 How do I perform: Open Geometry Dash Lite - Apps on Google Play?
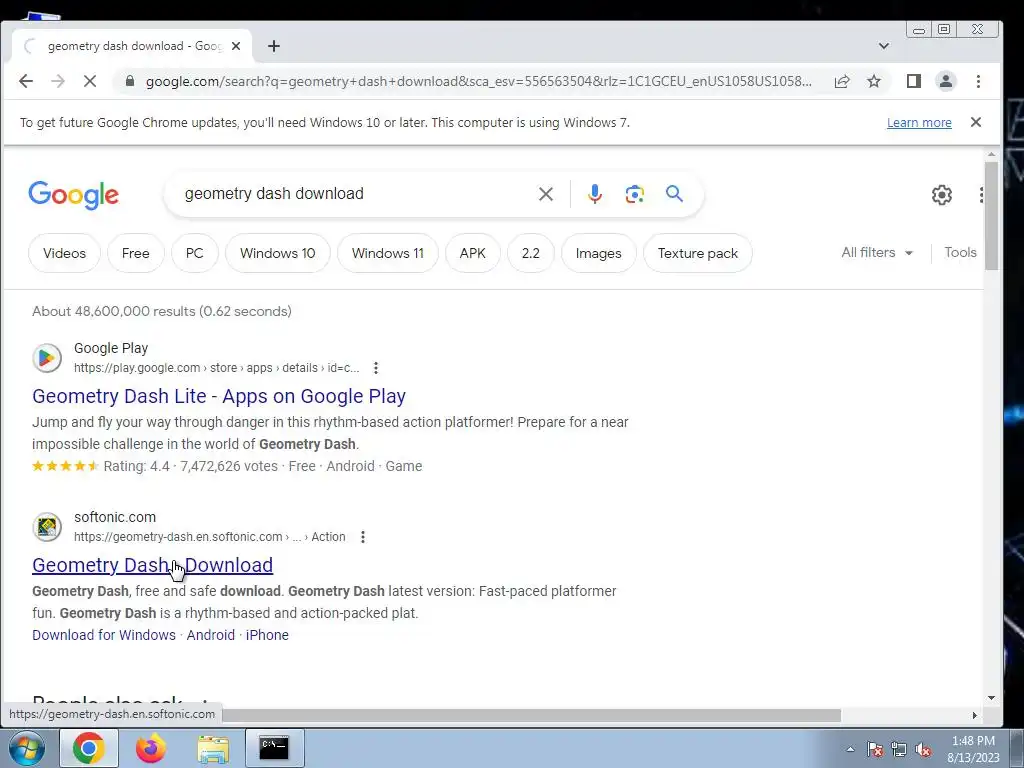(219, 396)
